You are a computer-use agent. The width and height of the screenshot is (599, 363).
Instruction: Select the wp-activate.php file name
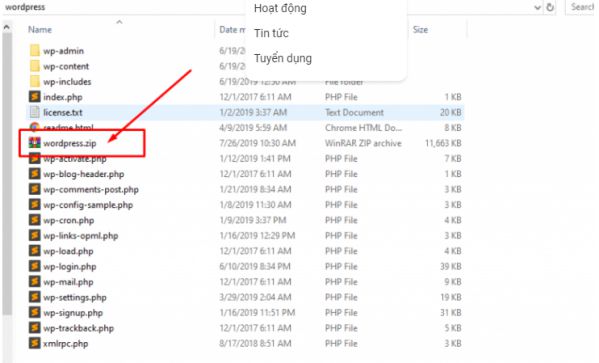point(74,159)
